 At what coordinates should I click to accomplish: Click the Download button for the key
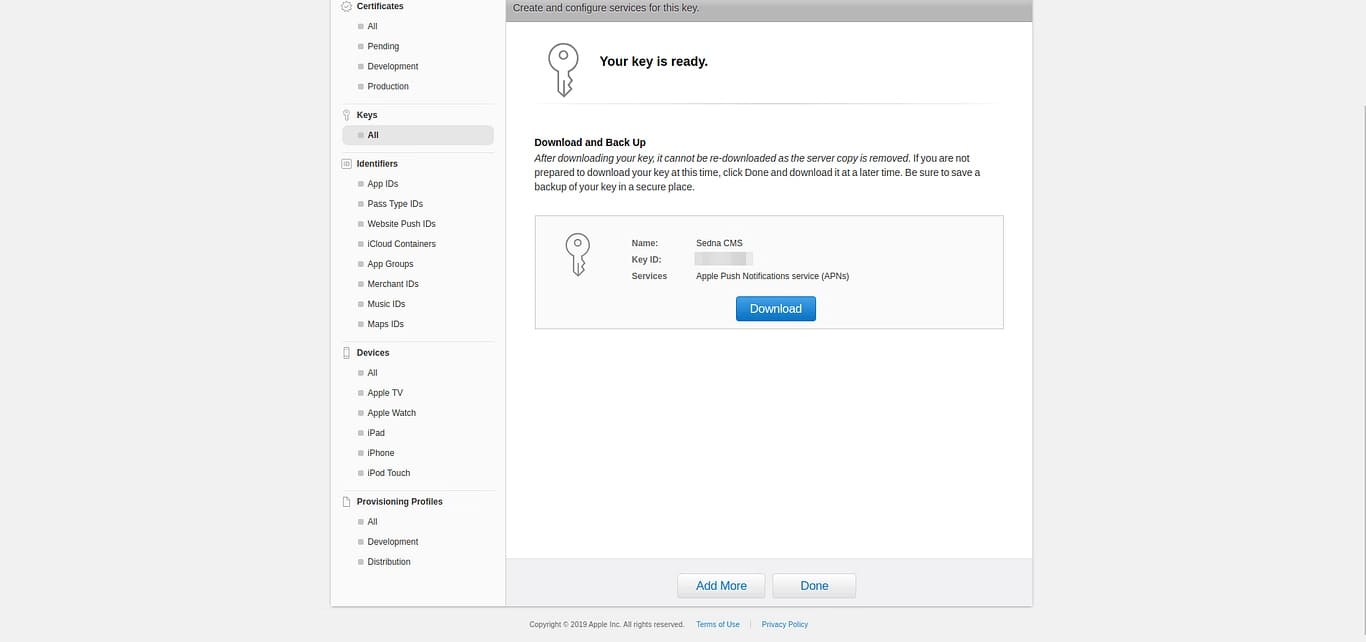click(x=775, y=308)
